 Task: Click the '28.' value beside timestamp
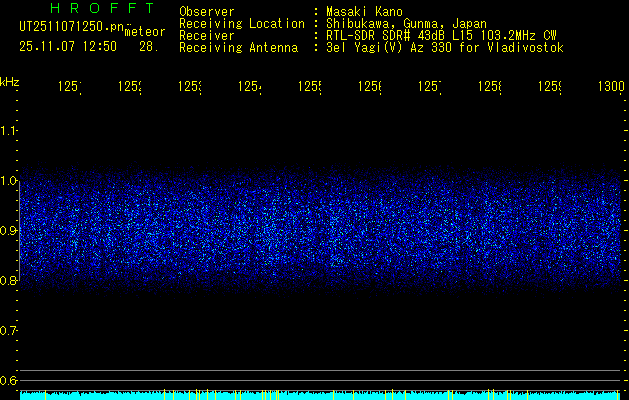149,47
